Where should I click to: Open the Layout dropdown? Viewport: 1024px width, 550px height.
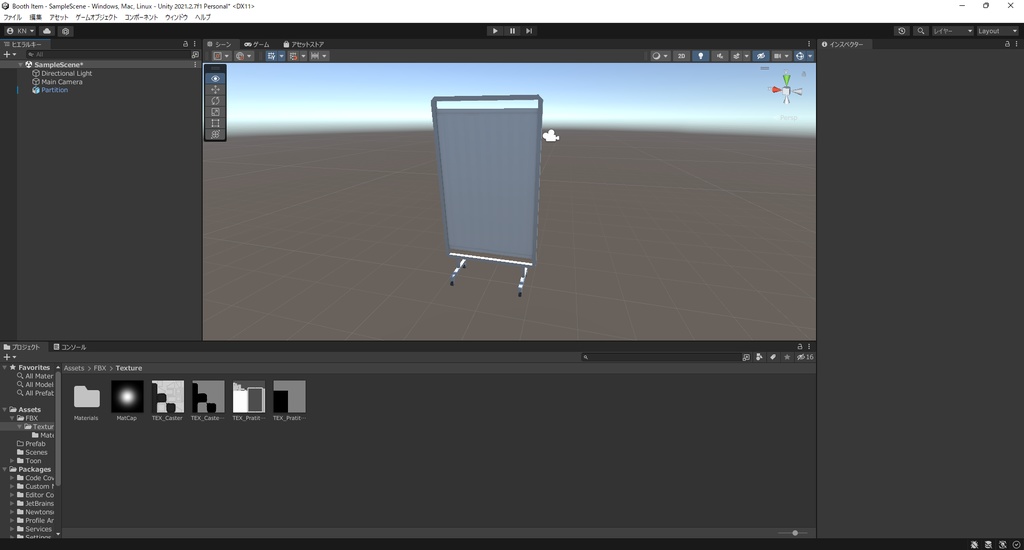[x=998, y=31]
